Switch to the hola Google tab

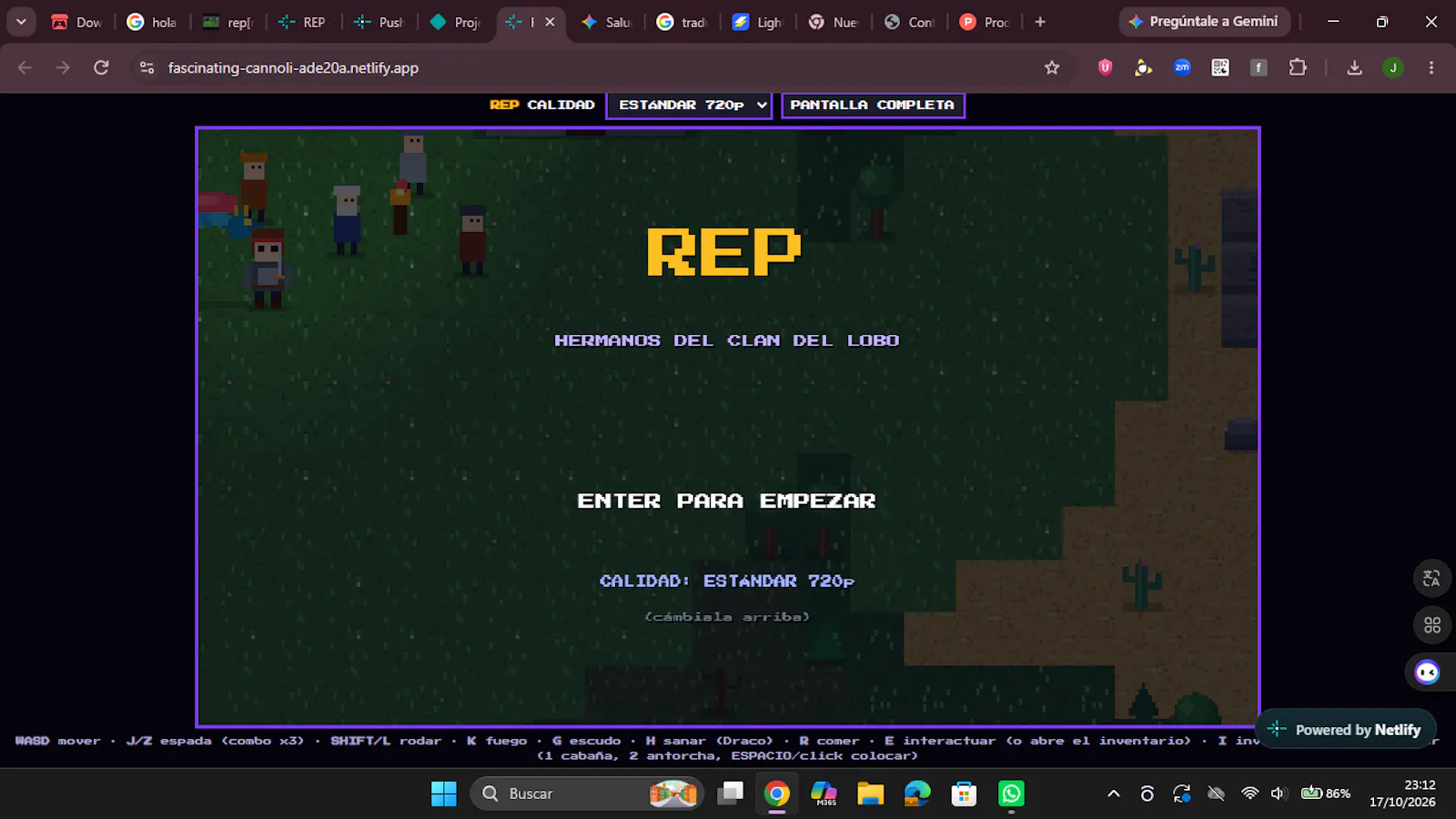click(152, 22)
